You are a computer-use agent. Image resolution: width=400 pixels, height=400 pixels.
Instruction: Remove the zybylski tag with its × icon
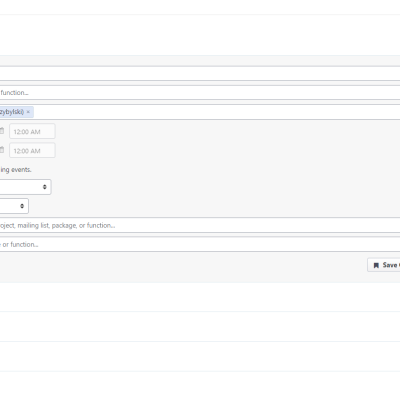pos(28,112)
